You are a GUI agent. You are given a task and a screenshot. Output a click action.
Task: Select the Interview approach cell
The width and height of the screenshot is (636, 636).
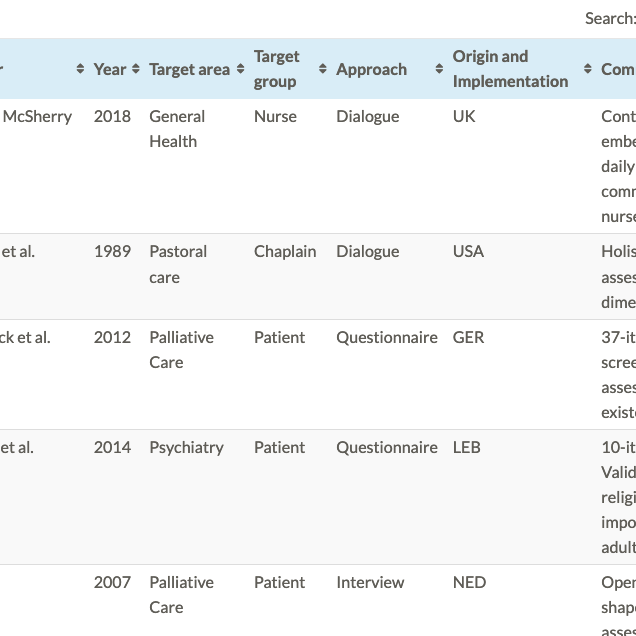tap(370, 582)
